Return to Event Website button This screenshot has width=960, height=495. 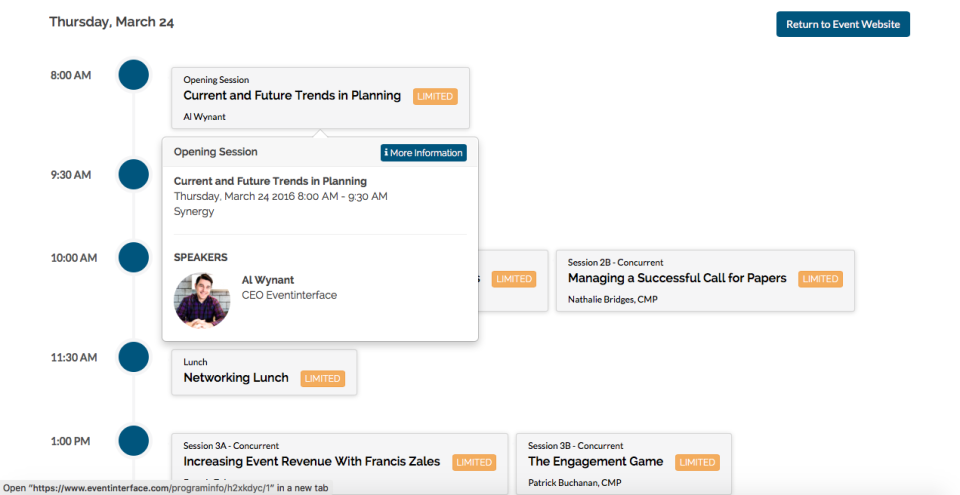843,25
